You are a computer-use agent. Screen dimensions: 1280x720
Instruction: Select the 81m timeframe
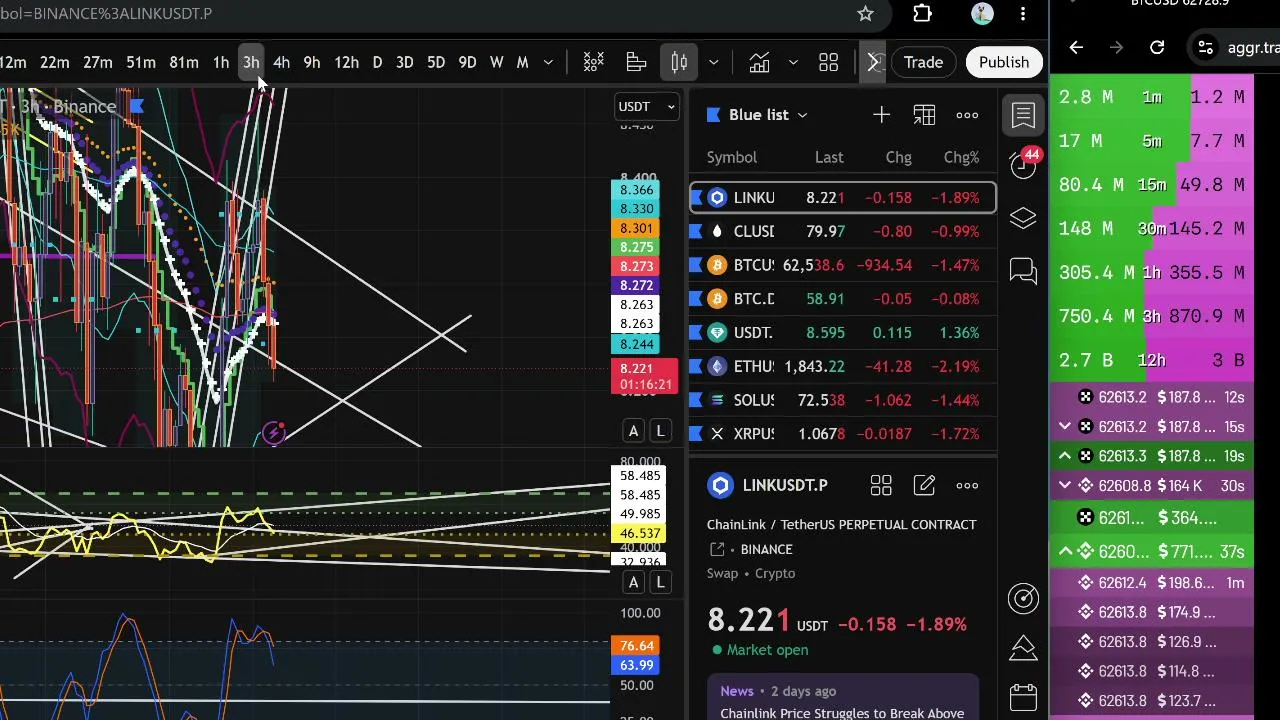tap(184, 63)
